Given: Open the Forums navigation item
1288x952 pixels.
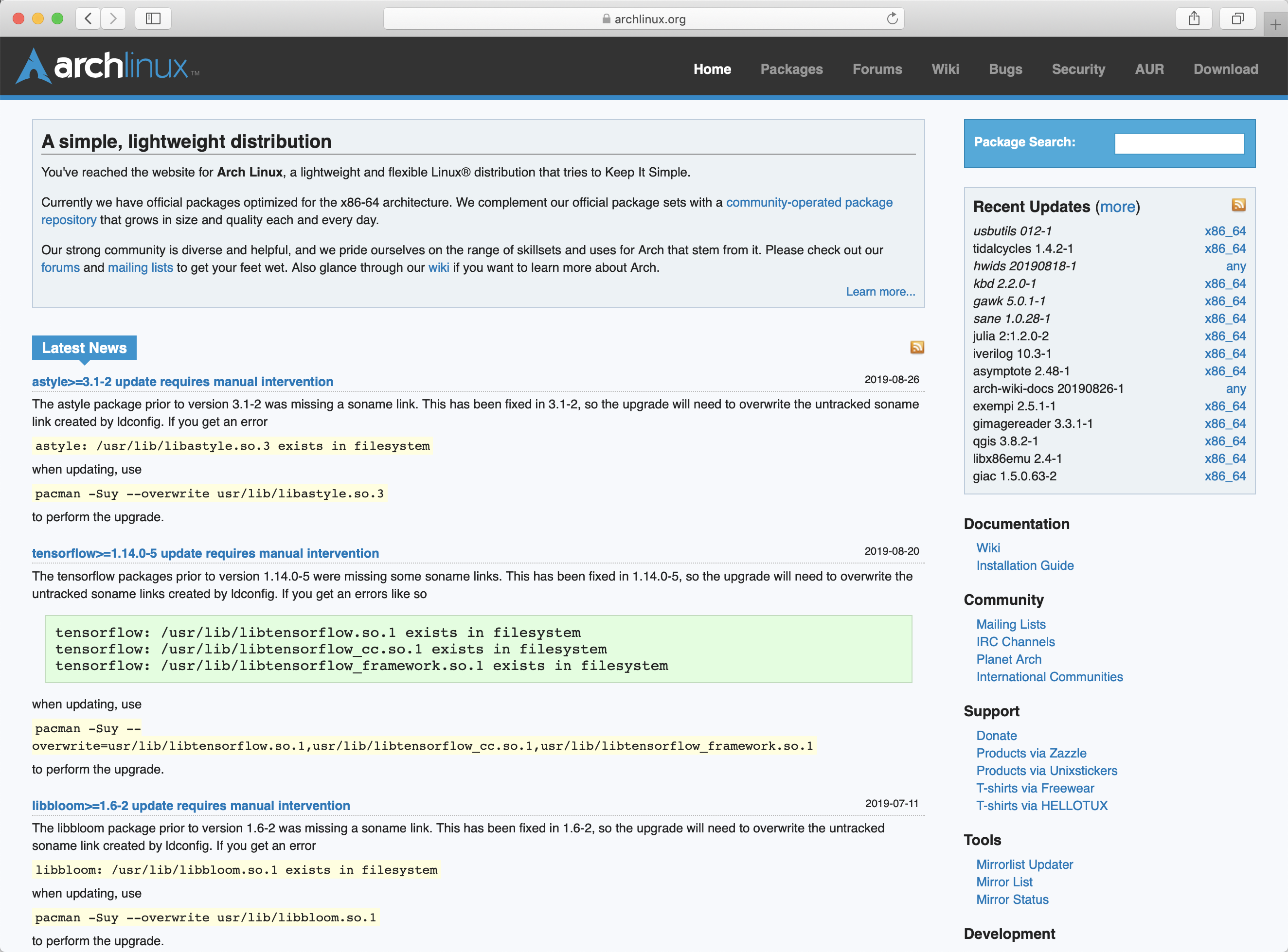Looking at the screenshot, I should click(877, 69).
